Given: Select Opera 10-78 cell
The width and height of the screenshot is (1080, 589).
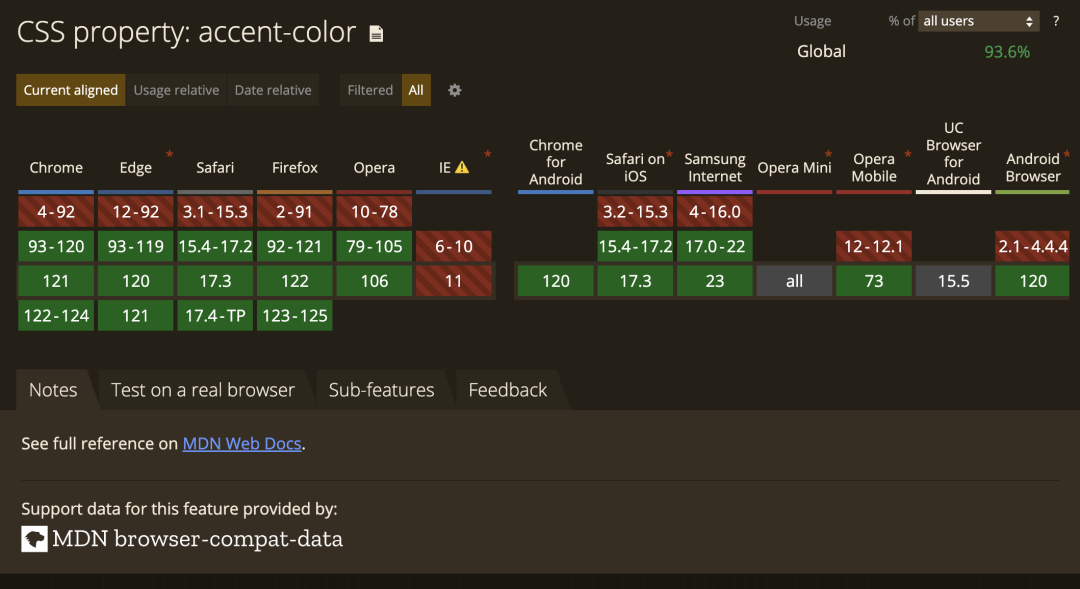Looking at the screenshot, I should click(x=374, y=211).
